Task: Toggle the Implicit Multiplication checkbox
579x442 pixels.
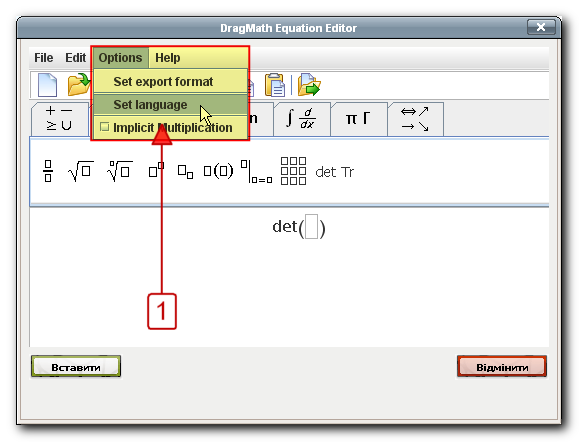Action: (105, 127)
